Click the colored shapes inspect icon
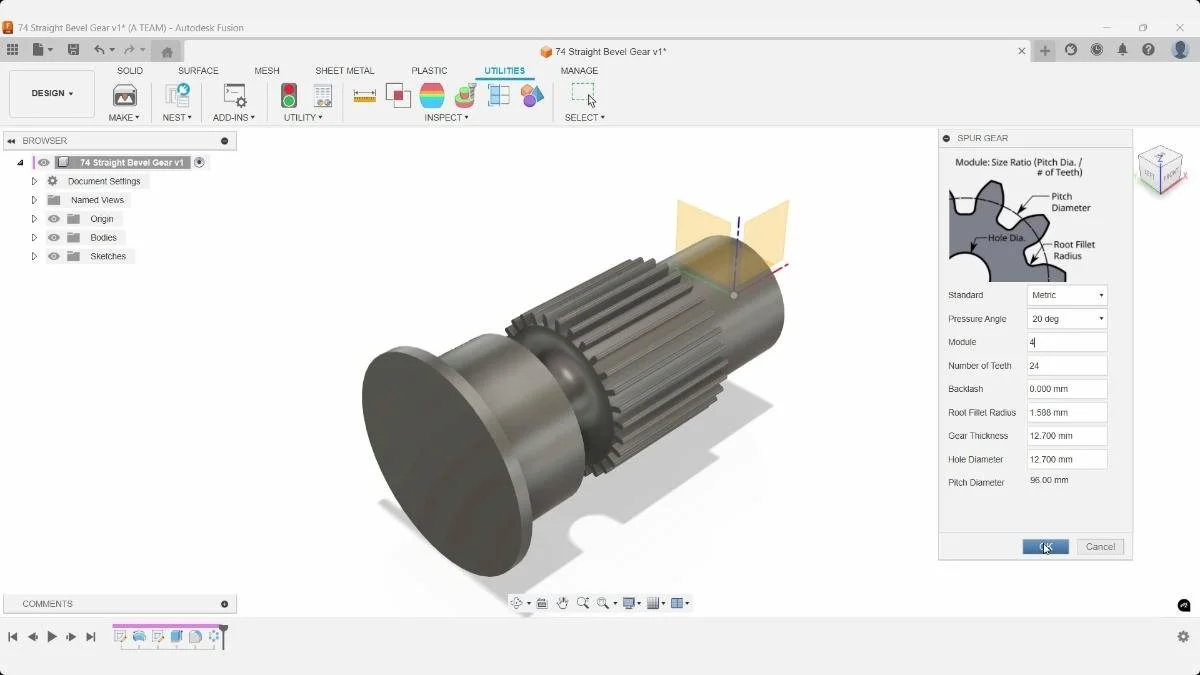This screenshot has height=675, width=1200. point(532,96)
